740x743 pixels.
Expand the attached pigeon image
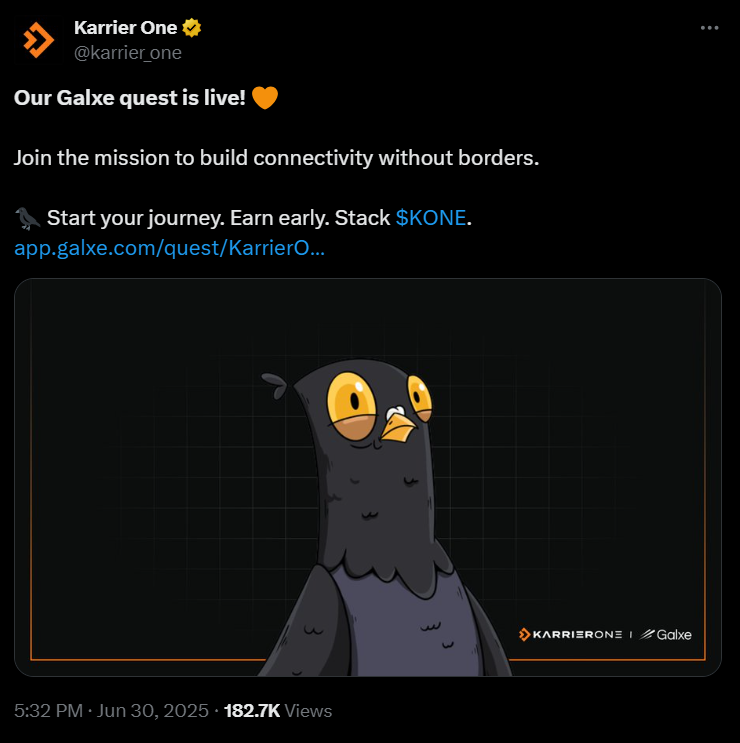(368, 477)
